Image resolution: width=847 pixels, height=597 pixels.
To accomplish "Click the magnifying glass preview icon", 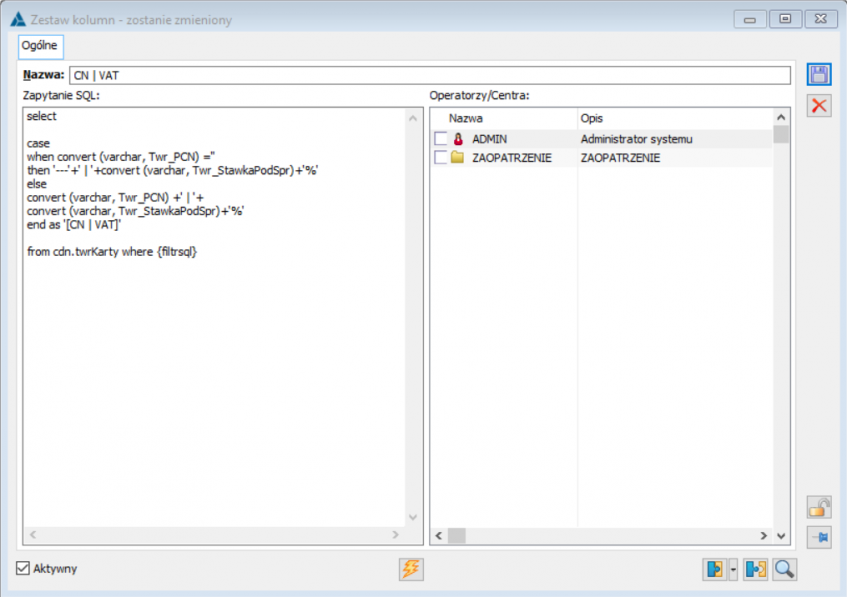I will pyautogui.click(x=784, y=569).
